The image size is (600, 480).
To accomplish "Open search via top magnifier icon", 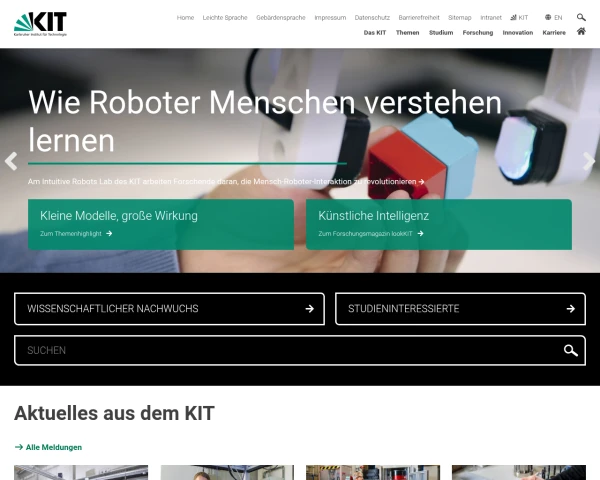I will click(x=581, y=17).
